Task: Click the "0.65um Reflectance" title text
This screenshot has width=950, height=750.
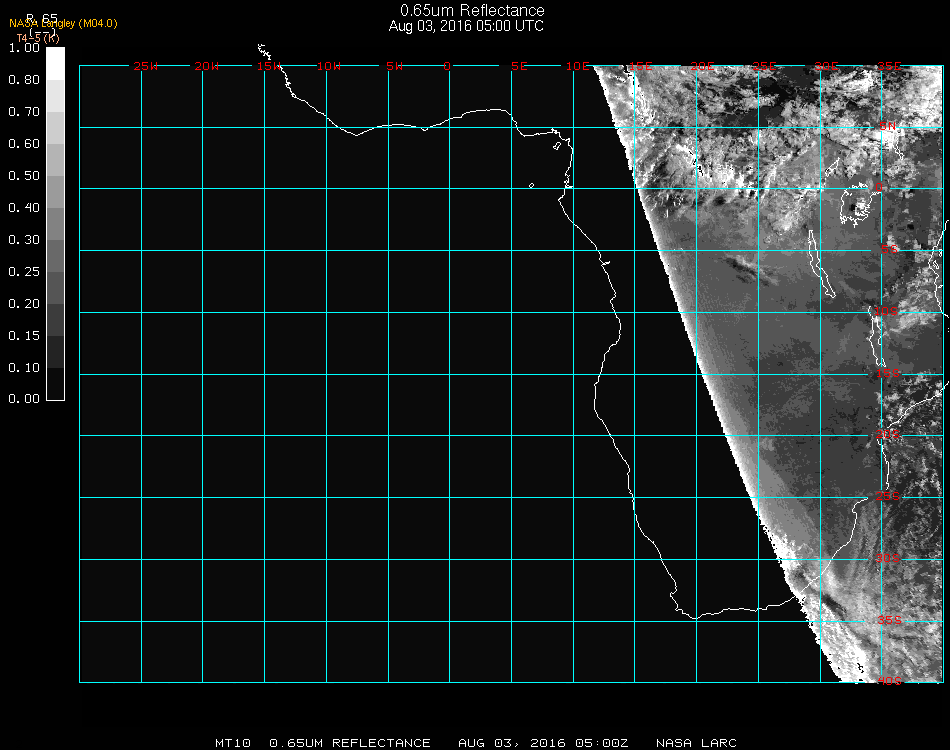Action: pyautogui.click(x=472, y=10)
